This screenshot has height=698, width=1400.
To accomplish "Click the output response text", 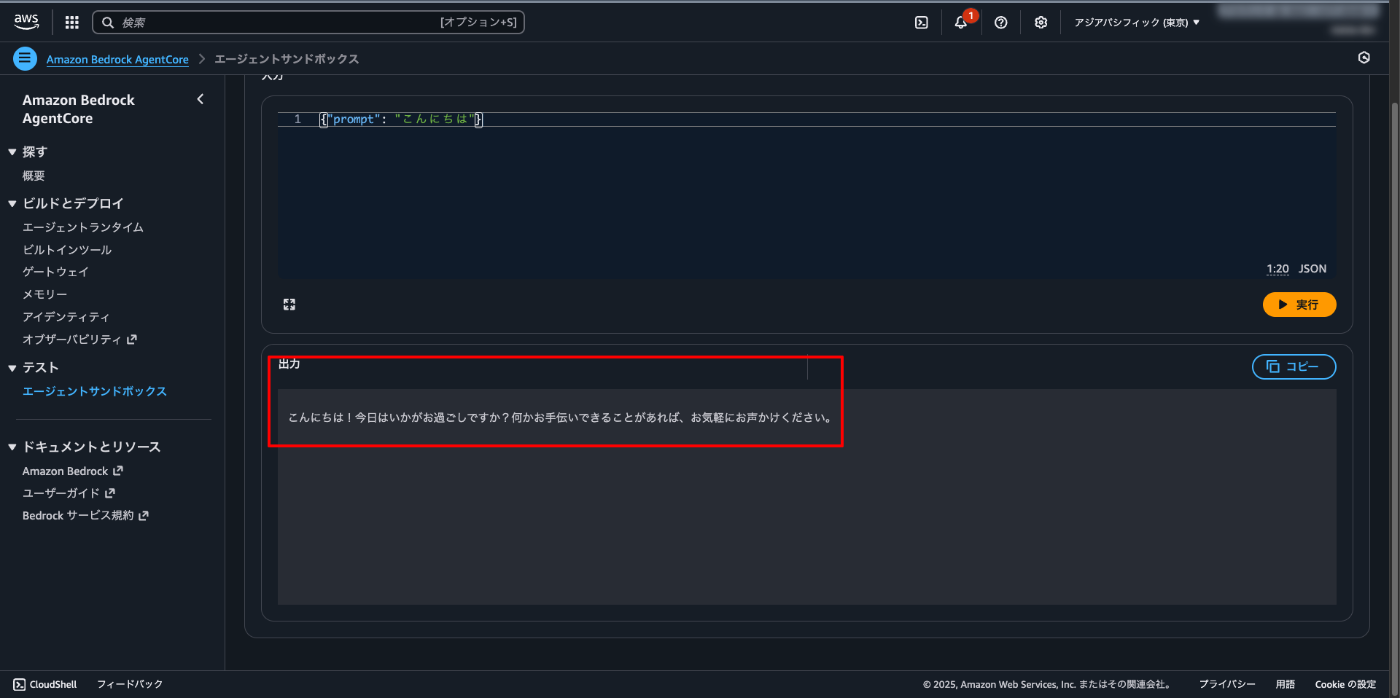I will [x=561, y=418].
